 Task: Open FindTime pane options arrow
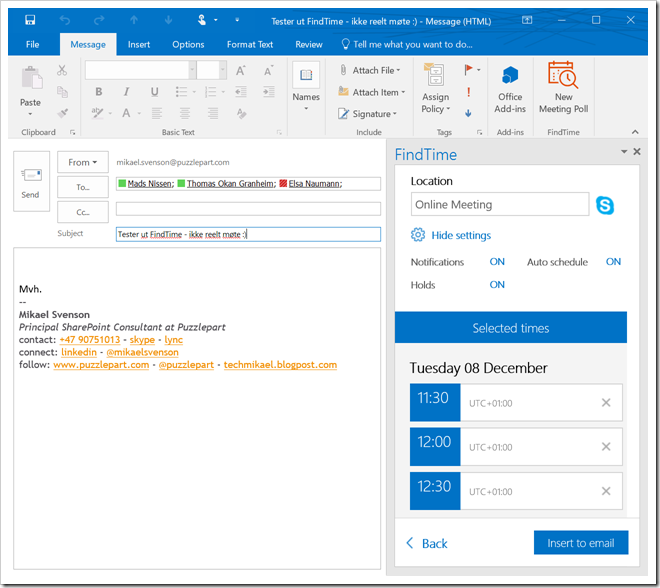(624, 152)
